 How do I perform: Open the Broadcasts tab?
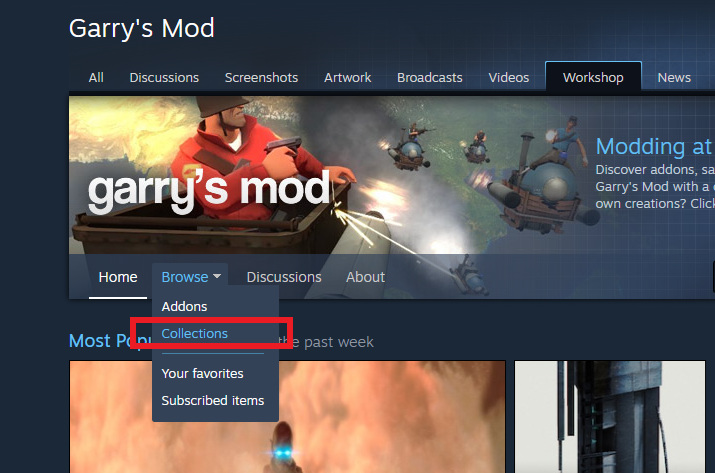tap(430, 78)
